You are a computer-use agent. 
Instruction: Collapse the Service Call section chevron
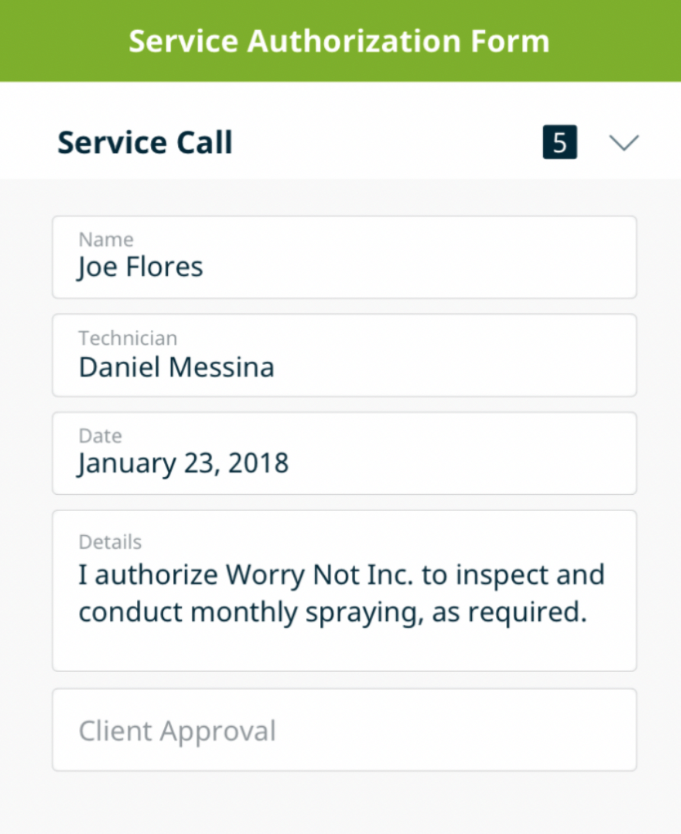(x=624, y=143)
